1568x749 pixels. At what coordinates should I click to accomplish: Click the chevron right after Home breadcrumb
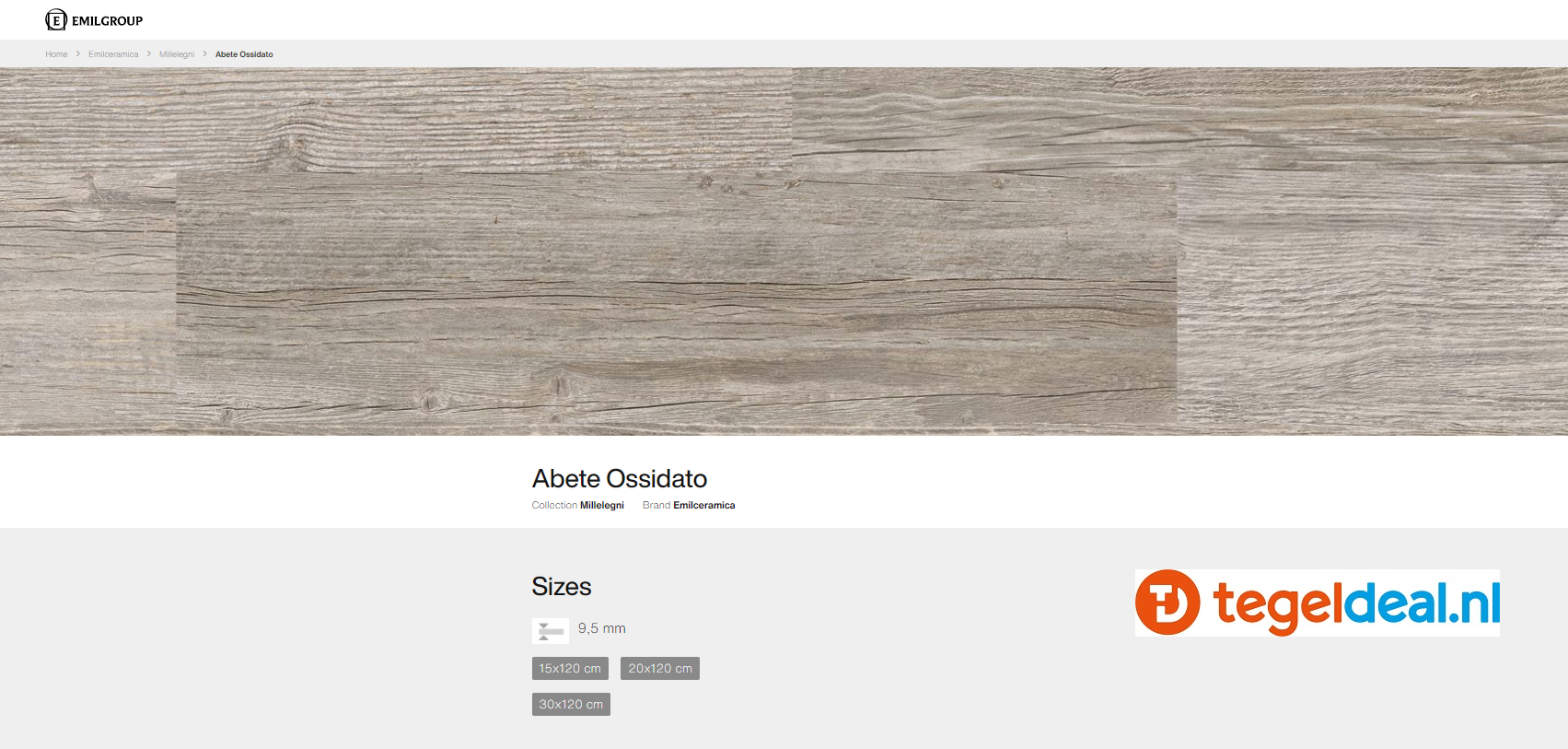[78, 54]
